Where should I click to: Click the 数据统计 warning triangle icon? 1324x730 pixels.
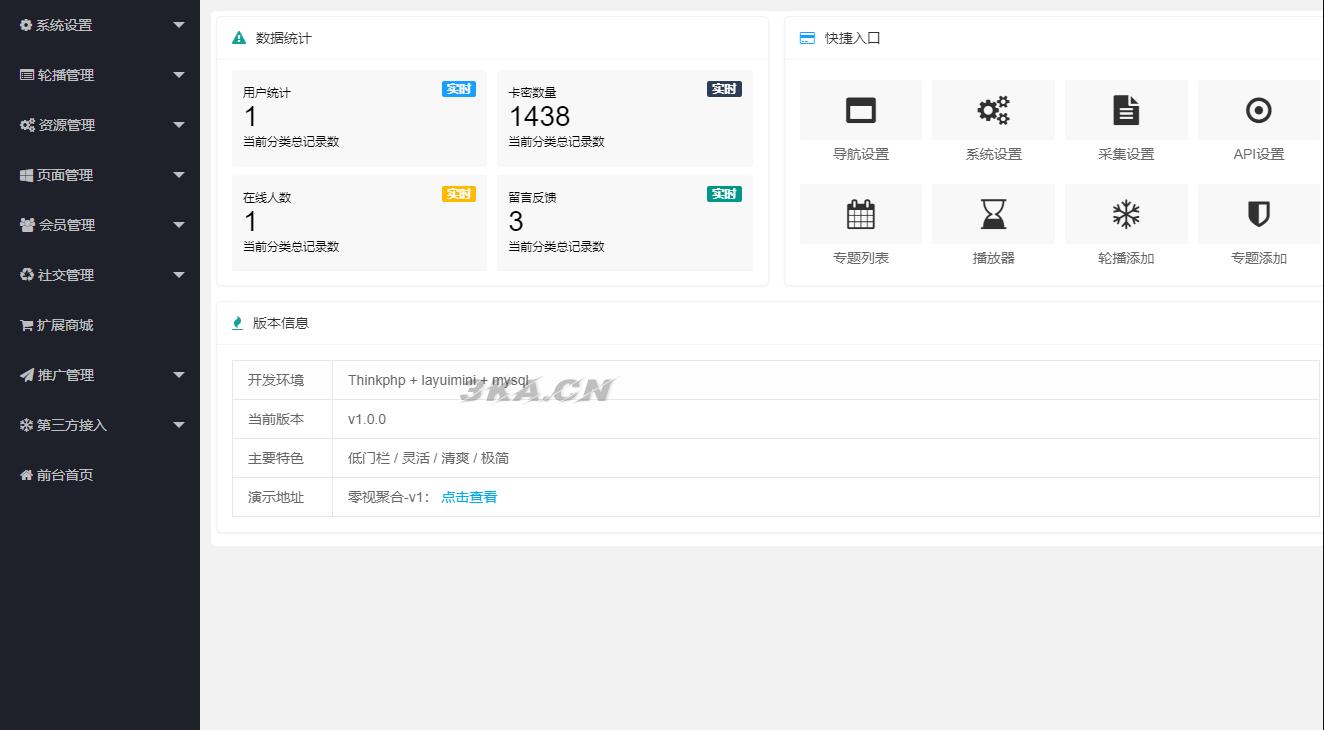point(239,38)
